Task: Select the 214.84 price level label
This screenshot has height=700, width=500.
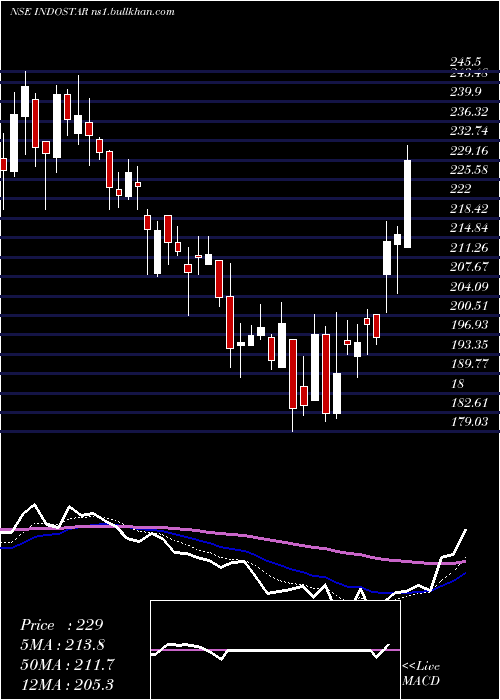Action: (469, 228)
